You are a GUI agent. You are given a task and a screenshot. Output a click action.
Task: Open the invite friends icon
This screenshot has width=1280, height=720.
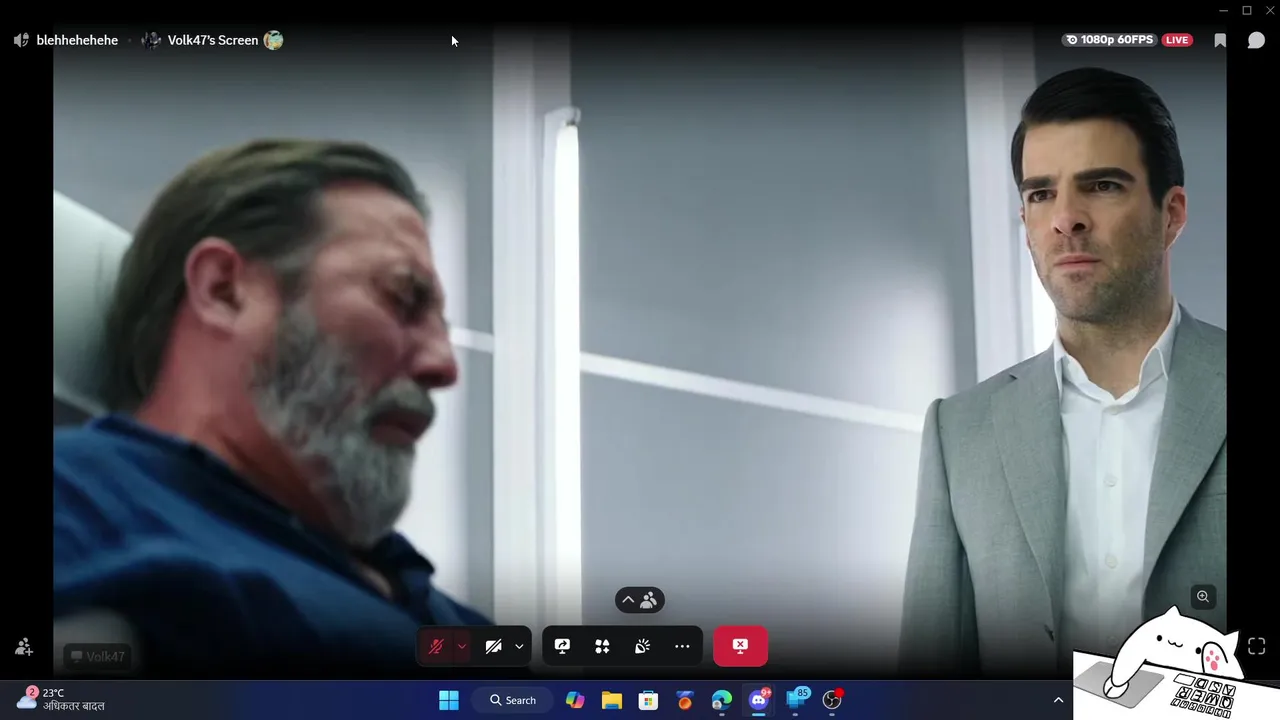(24, 647)
